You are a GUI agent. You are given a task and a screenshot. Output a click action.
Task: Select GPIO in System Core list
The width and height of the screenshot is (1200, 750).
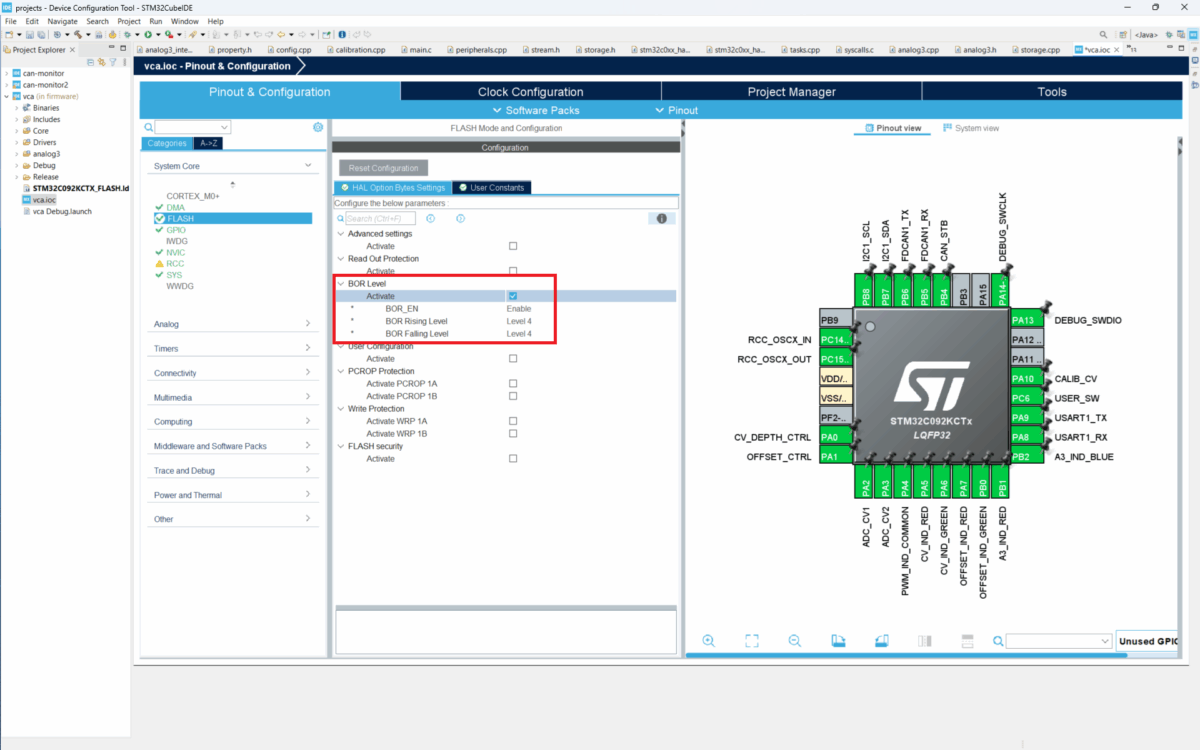[176, 230]
